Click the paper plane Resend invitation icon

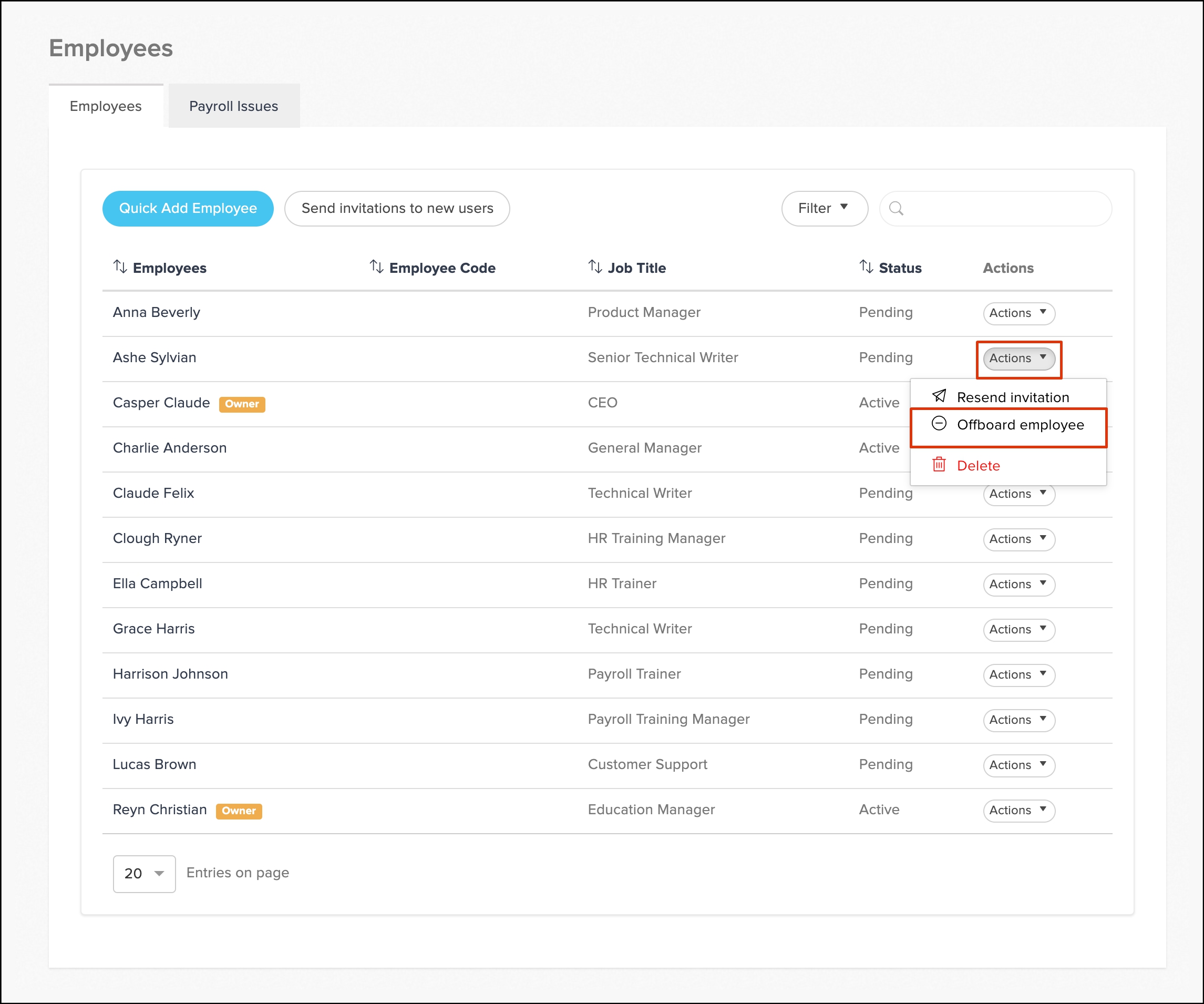tap(939, 396)
